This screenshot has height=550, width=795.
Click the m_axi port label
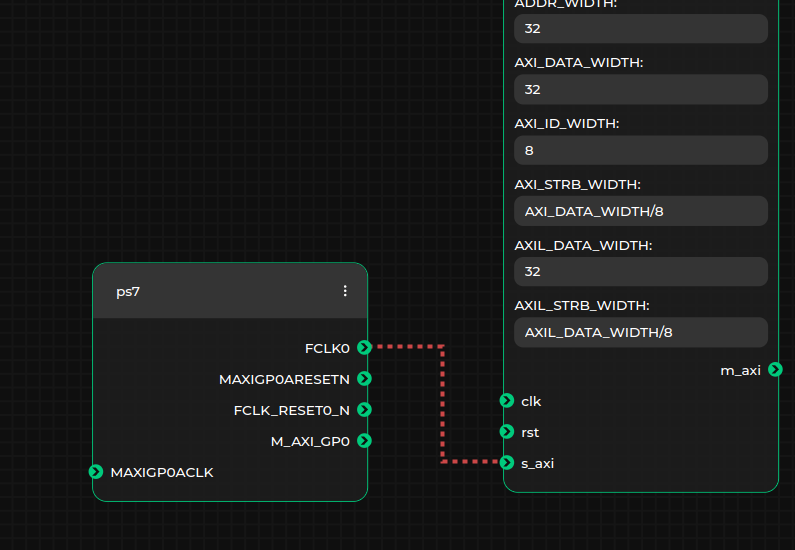point(740,371)
